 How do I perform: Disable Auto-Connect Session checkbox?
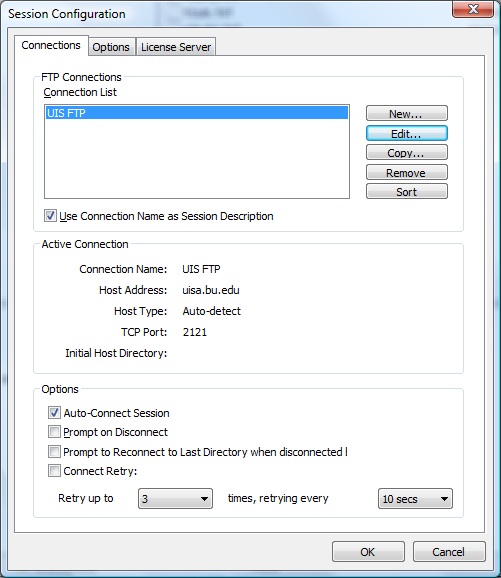tap(54, 412)
